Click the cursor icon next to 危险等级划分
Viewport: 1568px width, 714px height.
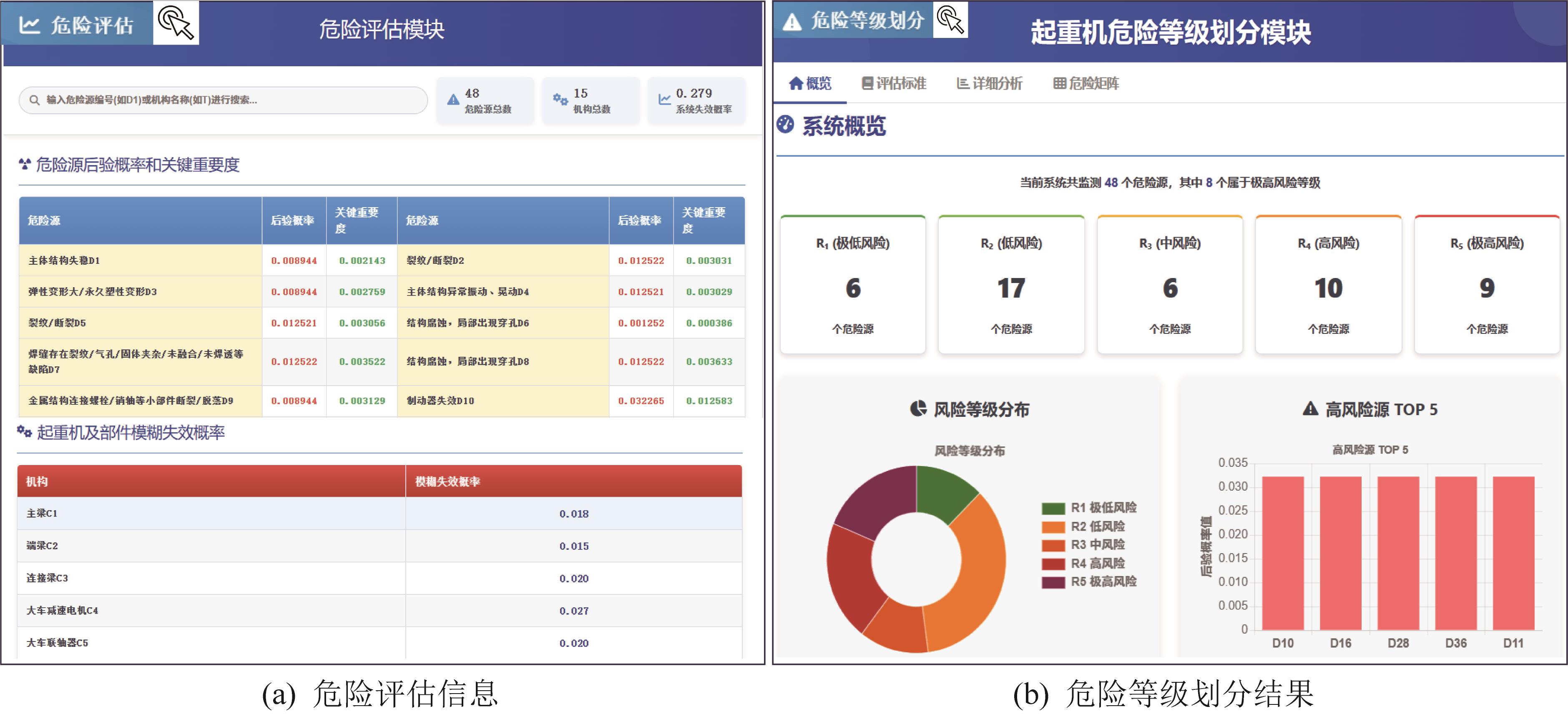950,20
